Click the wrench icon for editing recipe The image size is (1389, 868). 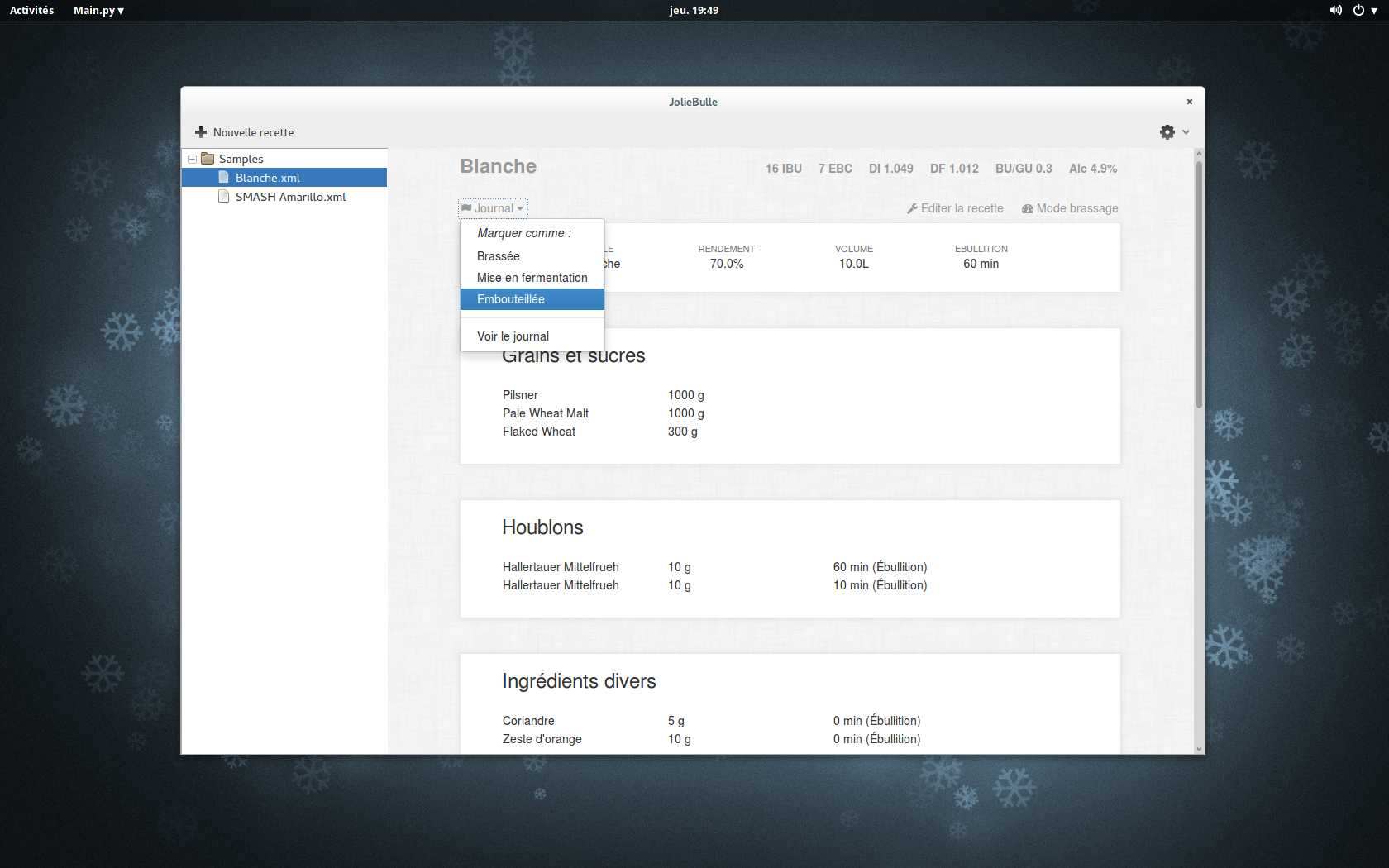pos(913,209)
